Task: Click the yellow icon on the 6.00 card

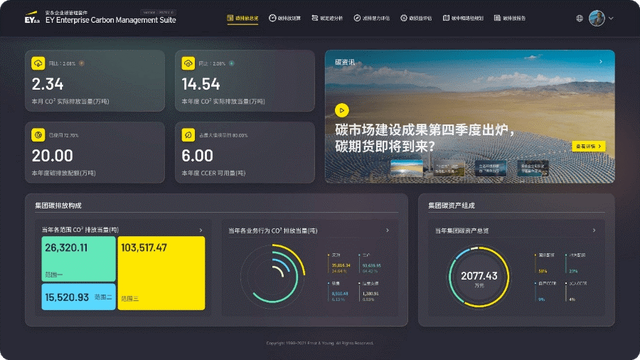Action: [188, 135]
